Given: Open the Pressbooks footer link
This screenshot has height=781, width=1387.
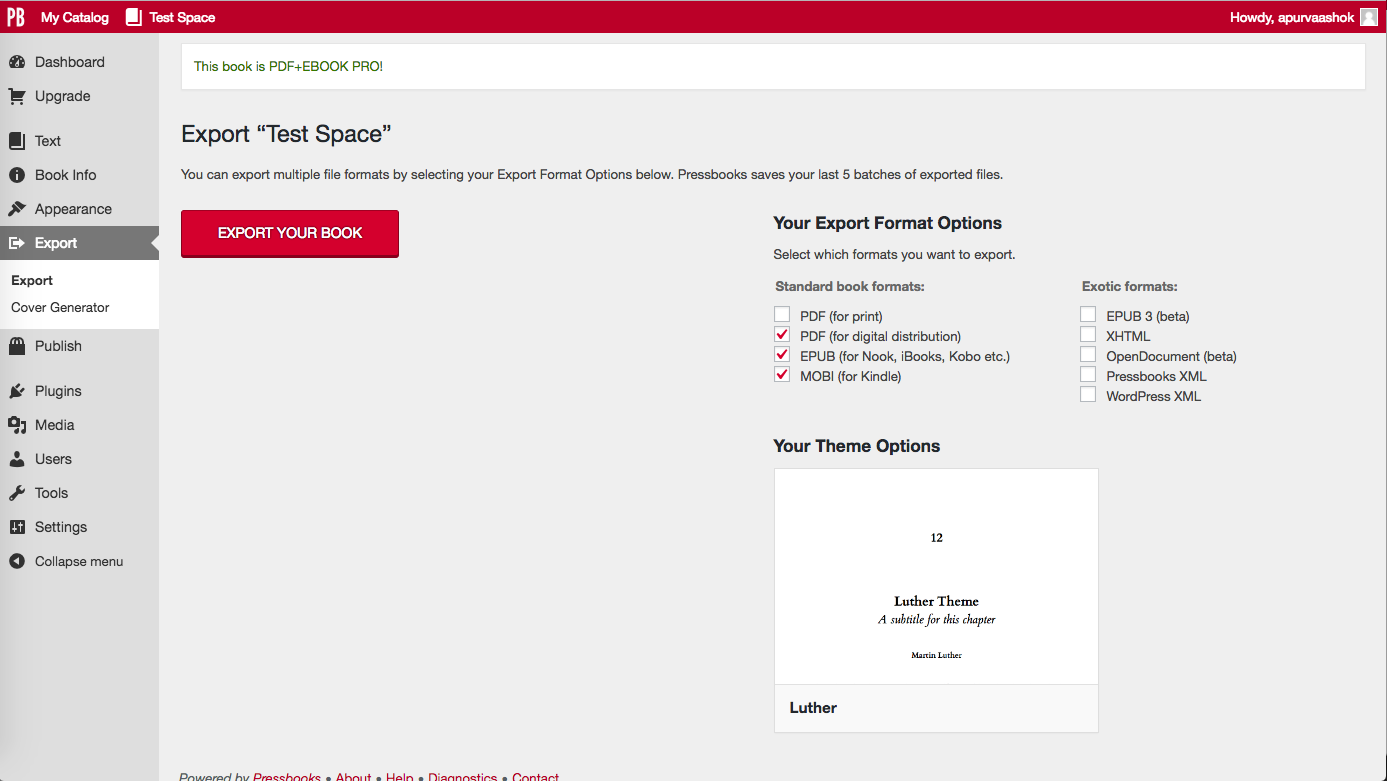Looking at the screenshot, I should click(x=287, y=776).
